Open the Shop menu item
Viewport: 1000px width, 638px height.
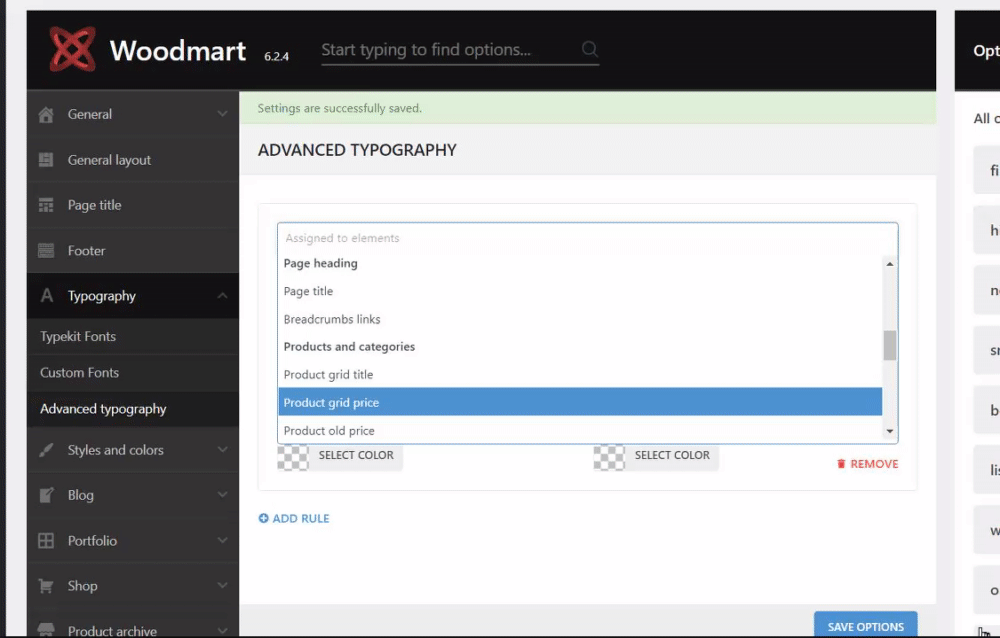[x=133, y=586]
